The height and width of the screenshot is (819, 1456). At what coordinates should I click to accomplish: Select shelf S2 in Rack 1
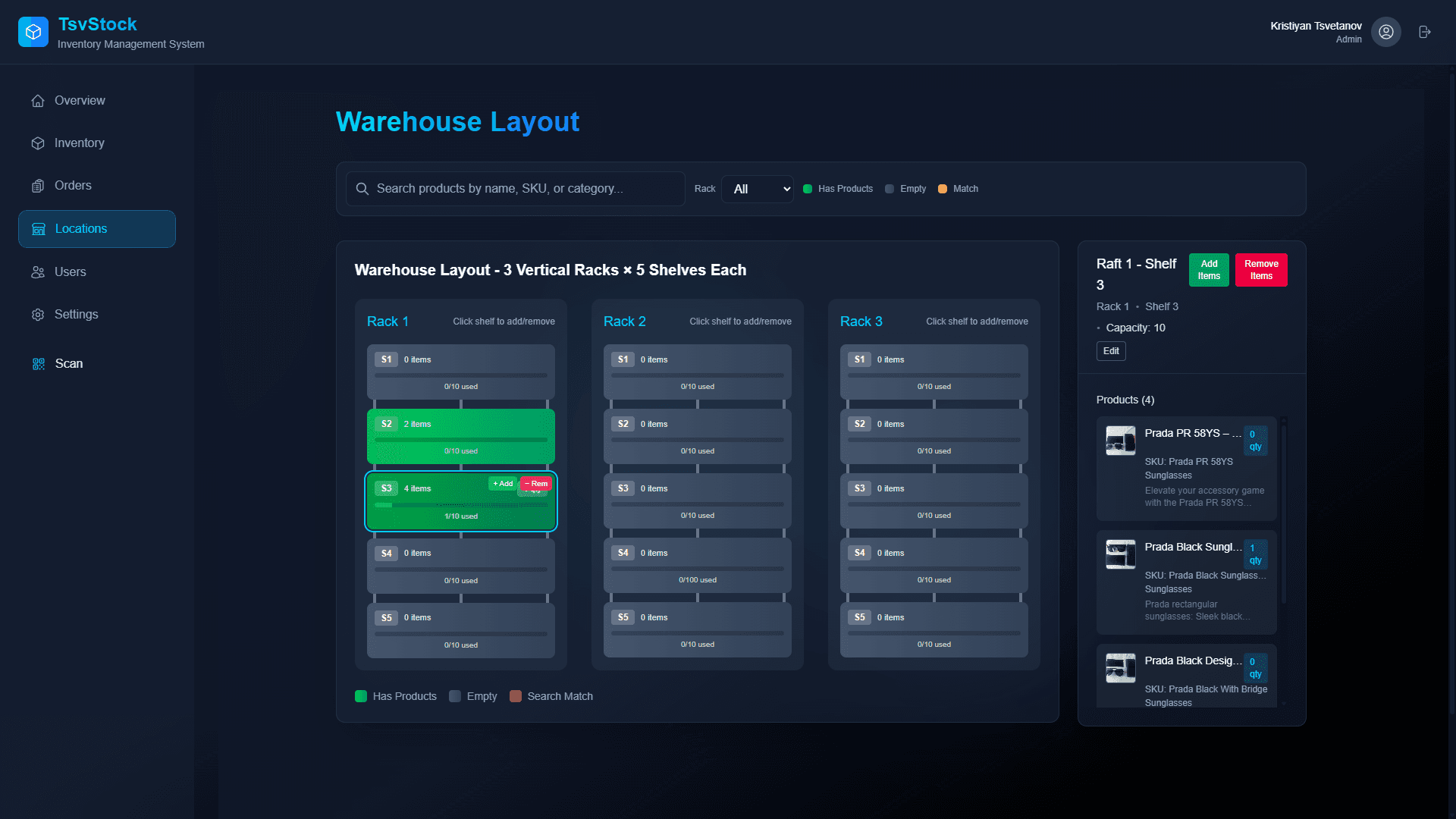coord(460,437)
